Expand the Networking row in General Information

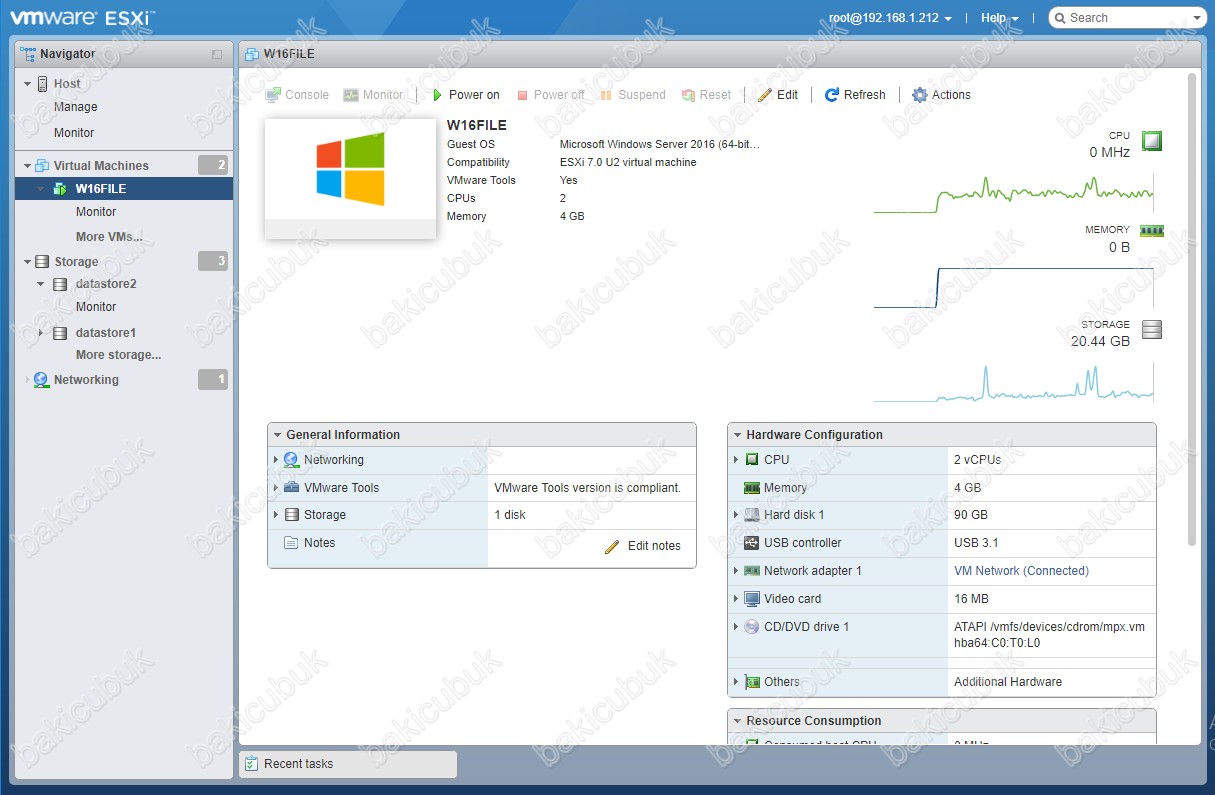(276, 460)
